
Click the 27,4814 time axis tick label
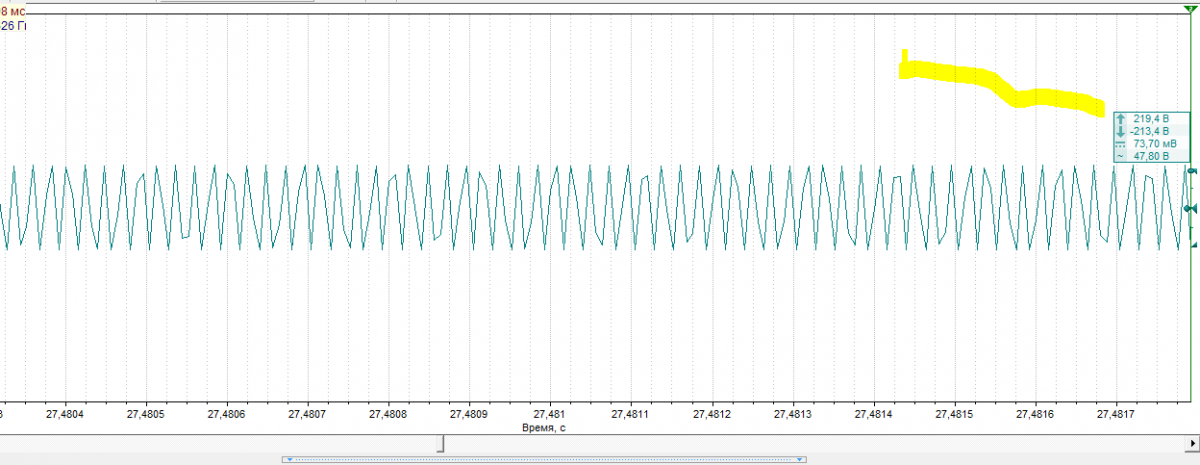(874, 412)
